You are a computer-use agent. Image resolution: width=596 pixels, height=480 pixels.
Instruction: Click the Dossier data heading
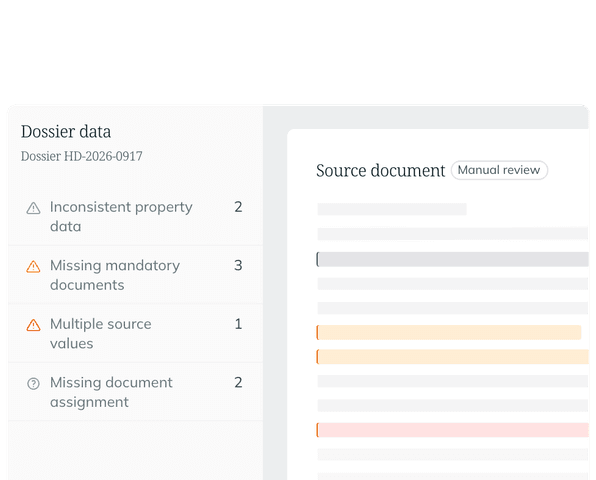pos(66,132)
